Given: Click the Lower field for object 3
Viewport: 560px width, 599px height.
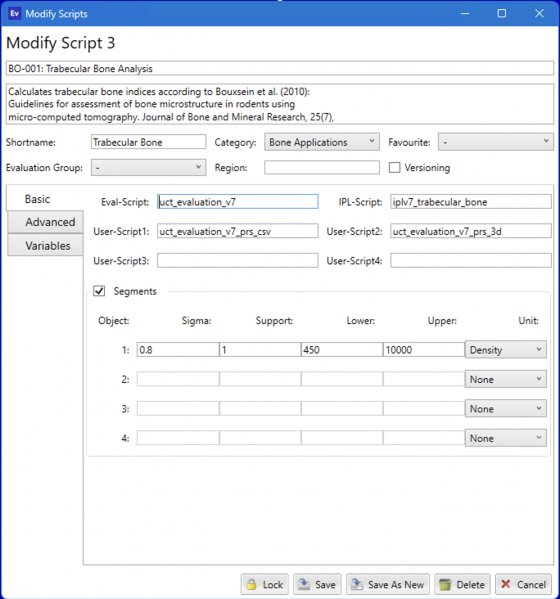Looking at the screenshot, I should [x=342, y=408].
